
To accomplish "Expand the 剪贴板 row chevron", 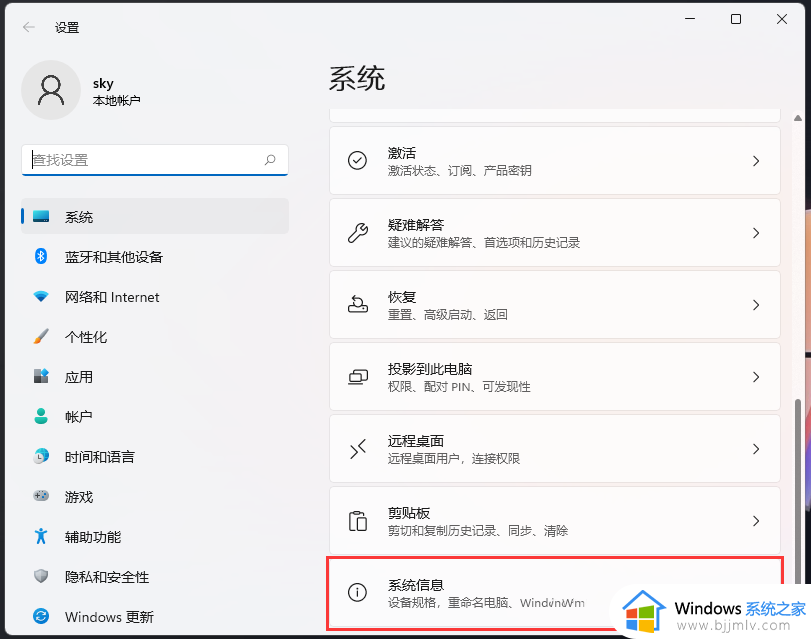I will 756,521.
